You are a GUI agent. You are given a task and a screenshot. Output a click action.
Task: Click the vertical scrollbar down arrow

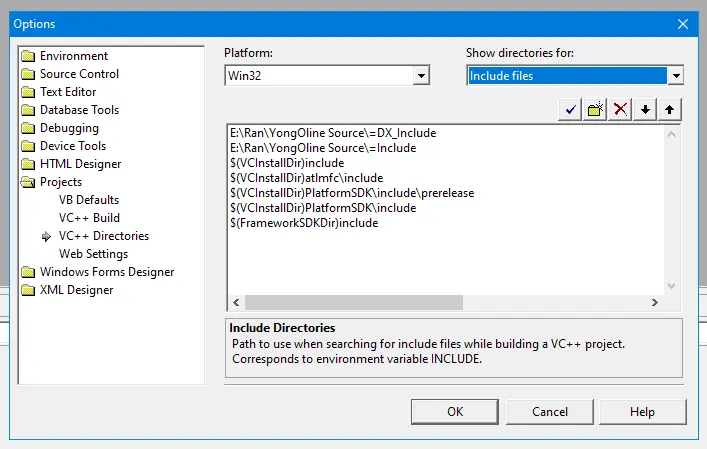coord(671,286)
